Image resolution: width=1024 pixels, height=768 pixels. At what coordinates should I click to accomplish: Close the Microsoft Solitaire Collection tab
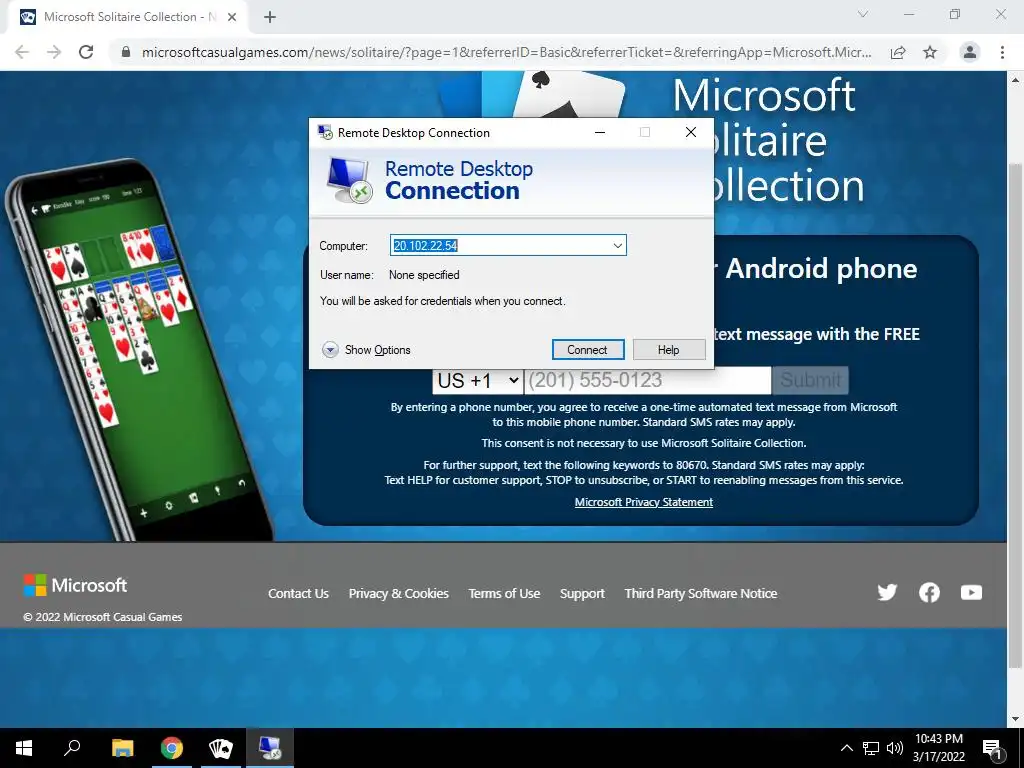pyautogui.click(x=232, y=17)
